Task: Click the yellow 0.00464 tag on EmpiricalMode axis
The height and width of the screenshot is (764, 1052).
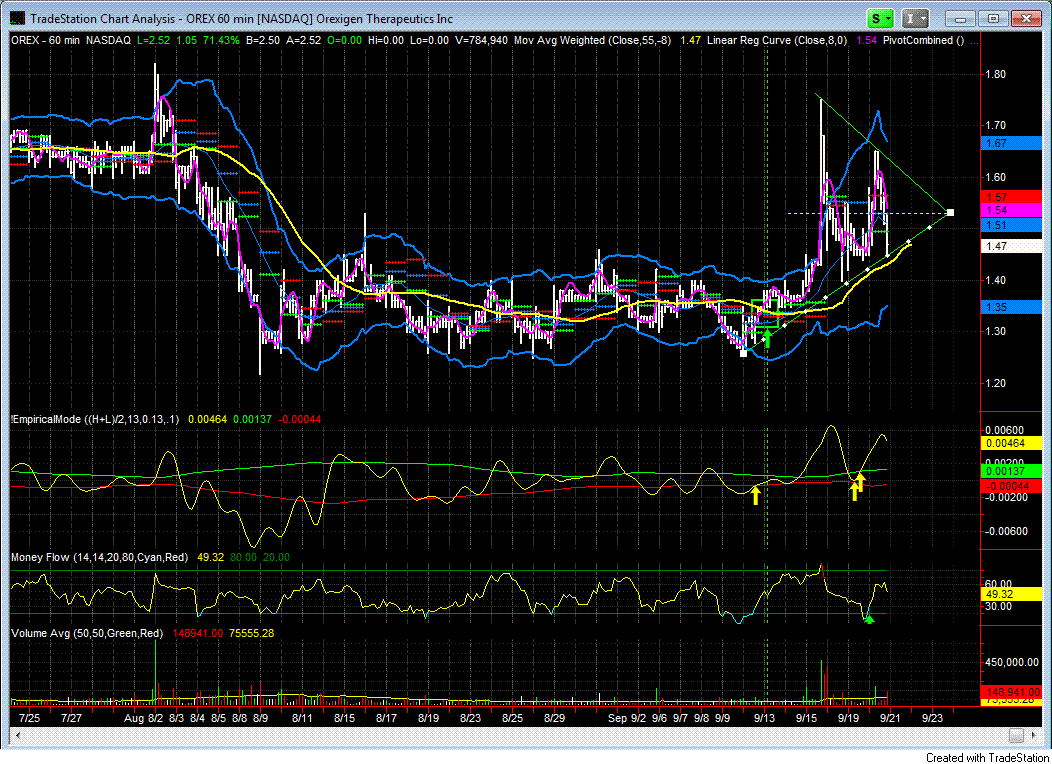Action: [x=1010, y=443]
